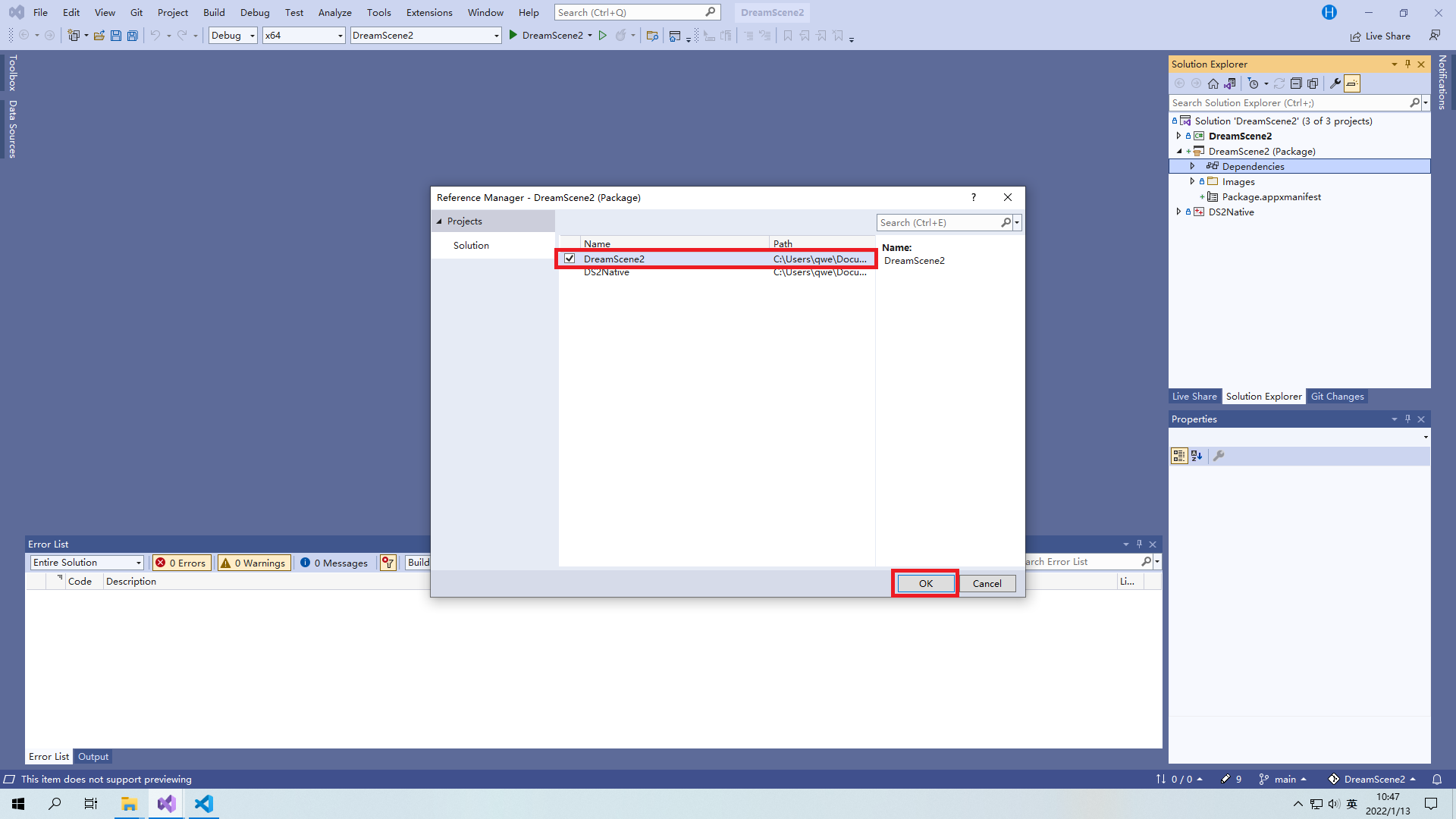Toggle Preview Selected Items icon in Solution Explorer
1456x819 pixels.
point(1352,83)
